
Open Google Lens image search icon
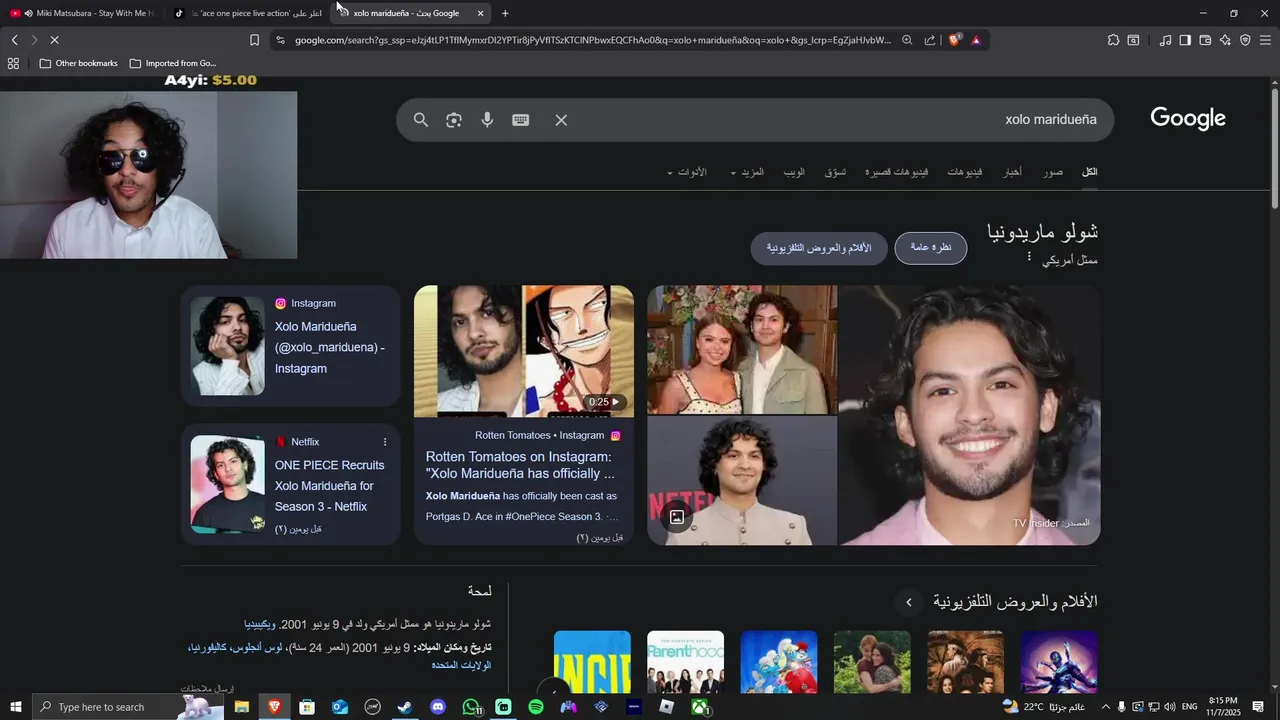[x=454, y=120]
